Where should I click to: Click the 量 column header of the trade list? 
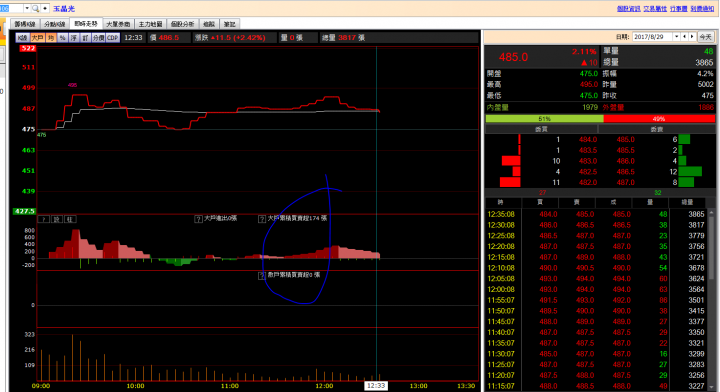point(650,202)
